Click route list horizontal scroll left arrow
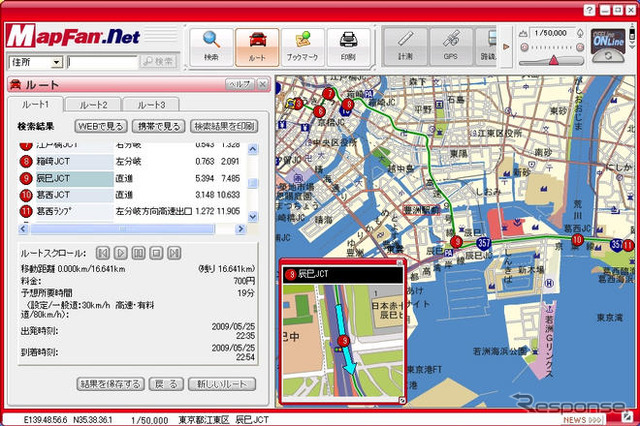The image size is (640, 426). point(23,229)
